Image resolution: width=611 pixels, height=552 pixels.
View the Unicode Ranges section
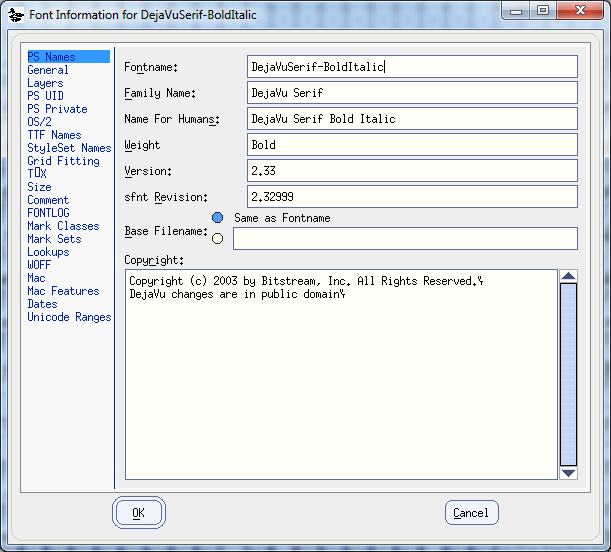click(69, 317)
